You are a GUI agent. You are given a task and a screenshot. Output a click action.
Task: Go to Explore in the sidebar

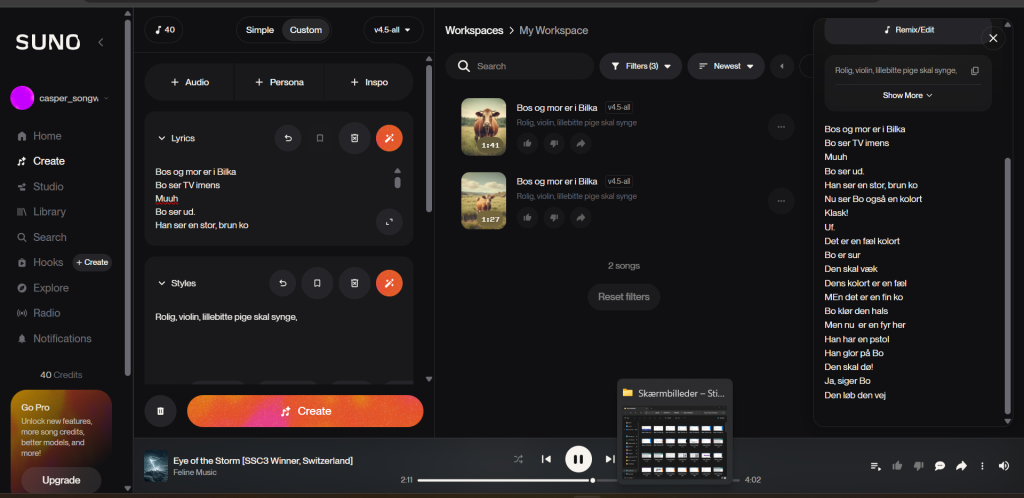tap(51, 288)
